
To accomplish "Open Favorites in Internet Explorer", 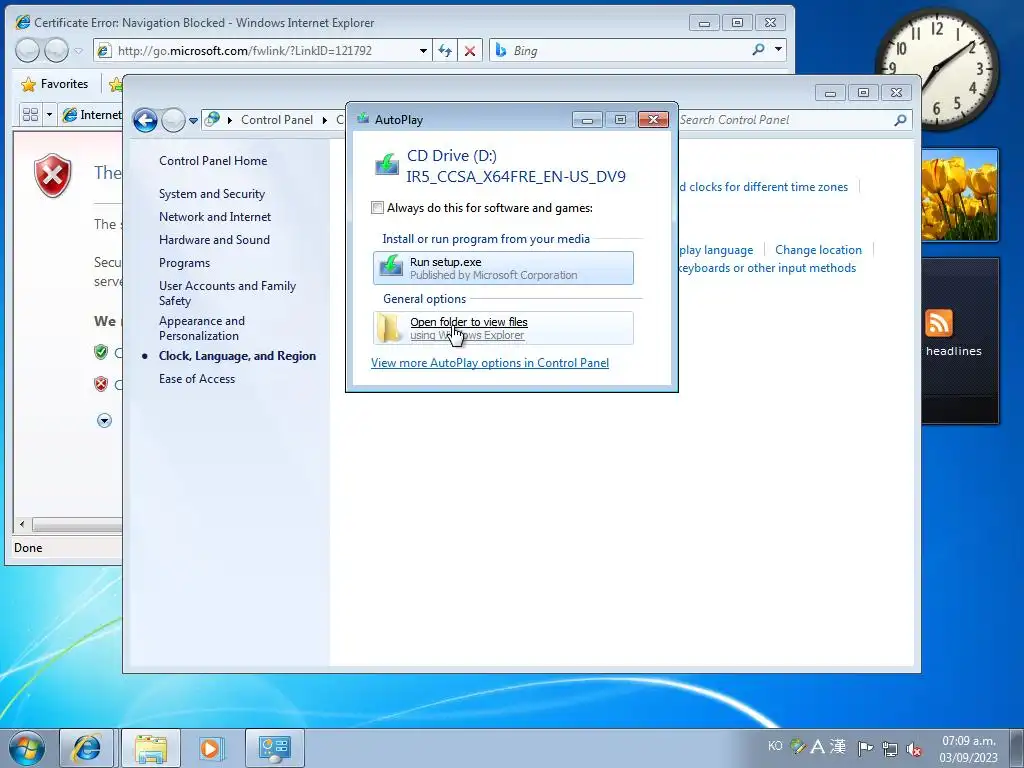I will point(55,84).
